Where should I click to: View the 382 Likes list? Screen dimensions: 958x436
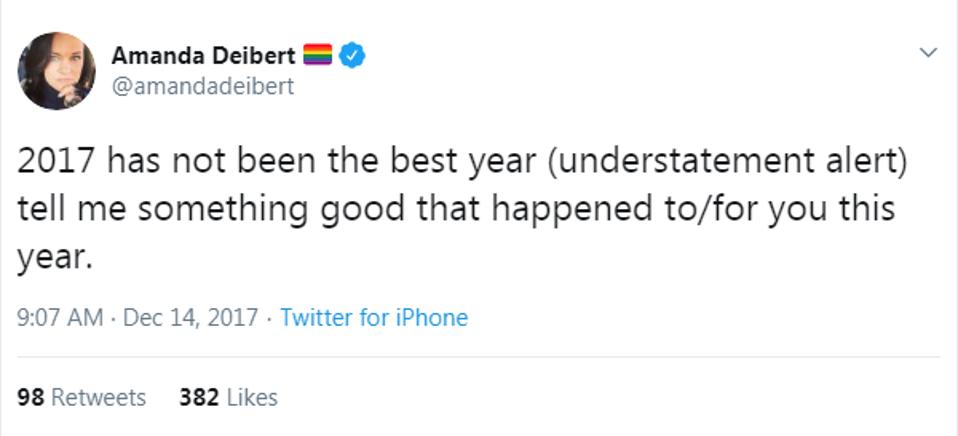(x=229, y=398)
